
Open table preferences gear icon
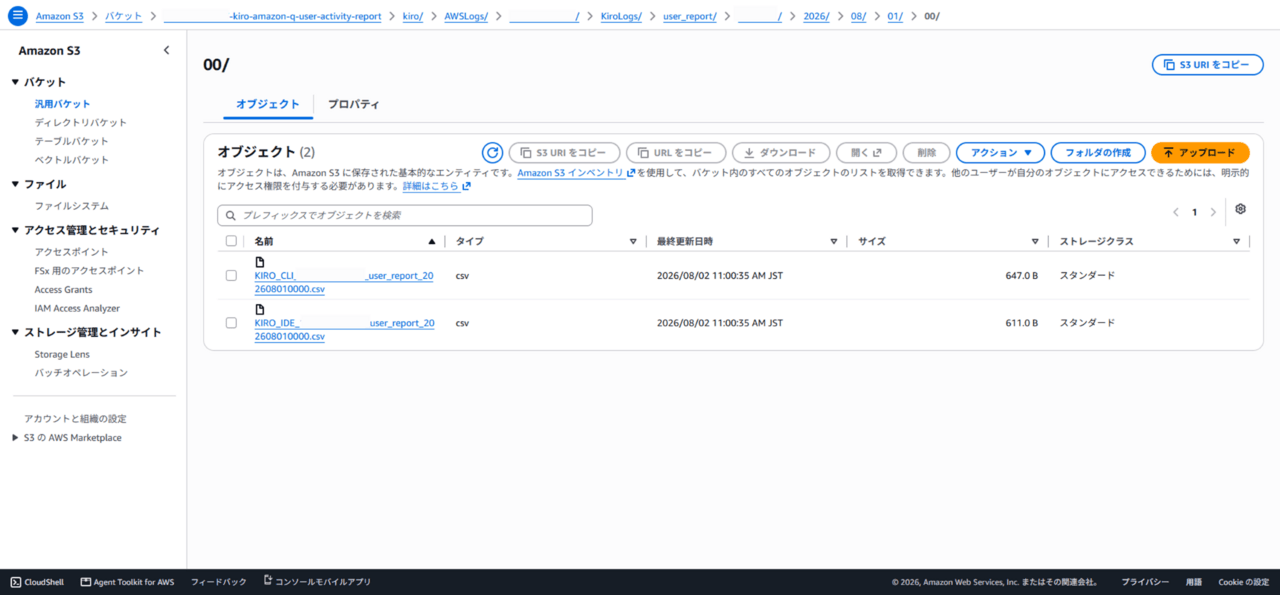click(x=1240, y=209)
